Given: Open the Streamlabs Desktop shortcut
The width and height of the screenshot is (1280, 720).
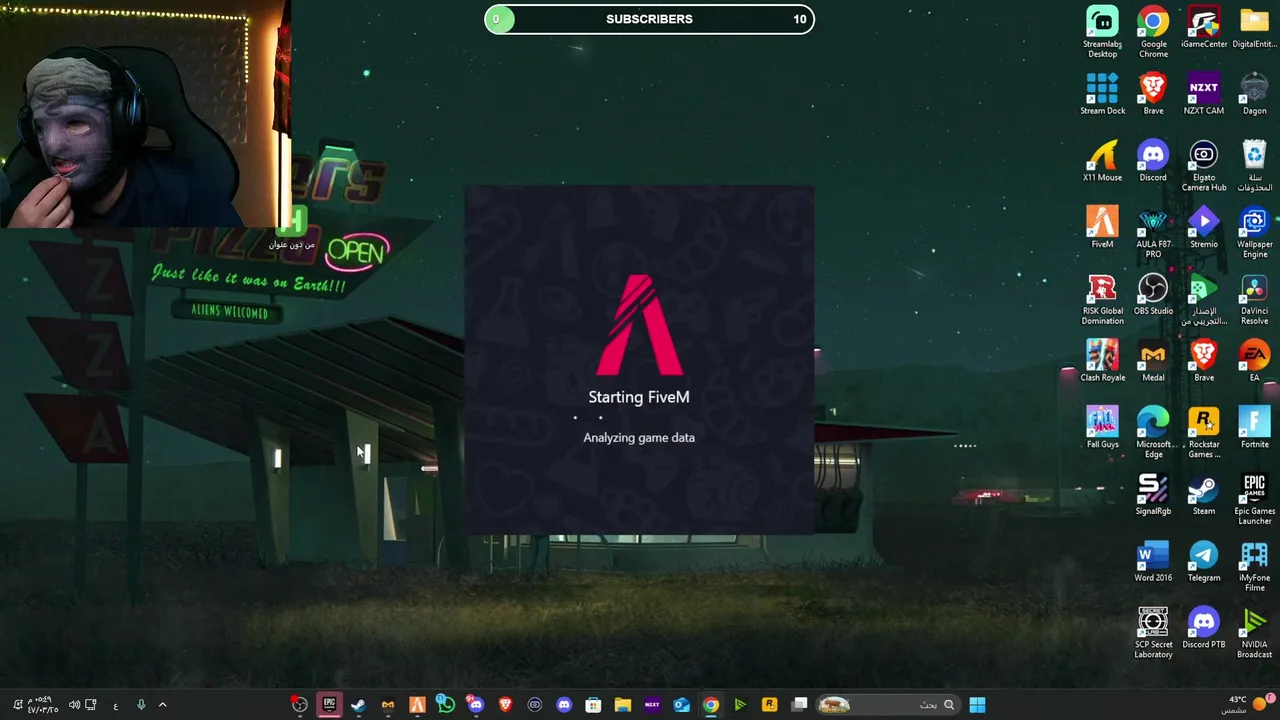Looking at the screenshot, I should 1102,31.
